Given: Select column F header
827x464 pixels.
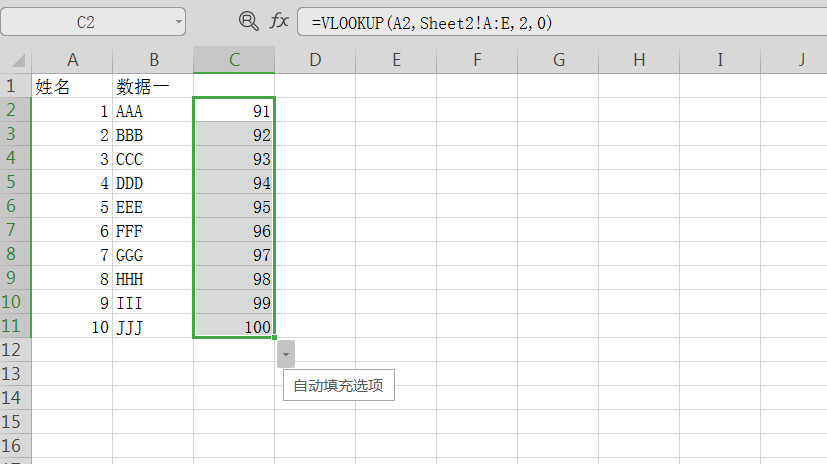Looking at the screenshot, I should [x=477, y=60].
